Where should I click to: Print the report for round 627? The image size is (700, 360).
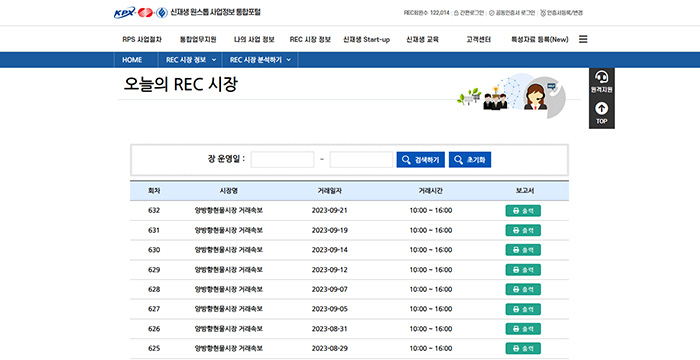(x=523, y=309)
